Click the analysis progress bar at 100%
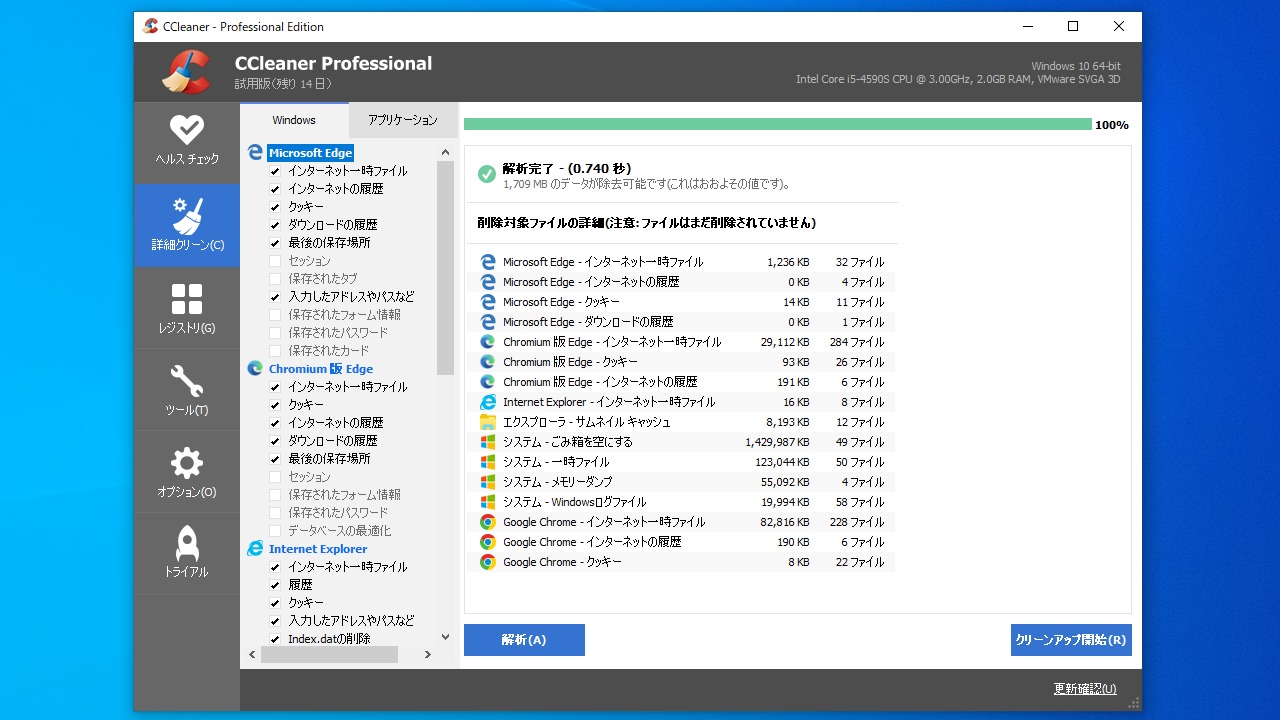Screen dimensions: 1280x720 pos(777,125)
